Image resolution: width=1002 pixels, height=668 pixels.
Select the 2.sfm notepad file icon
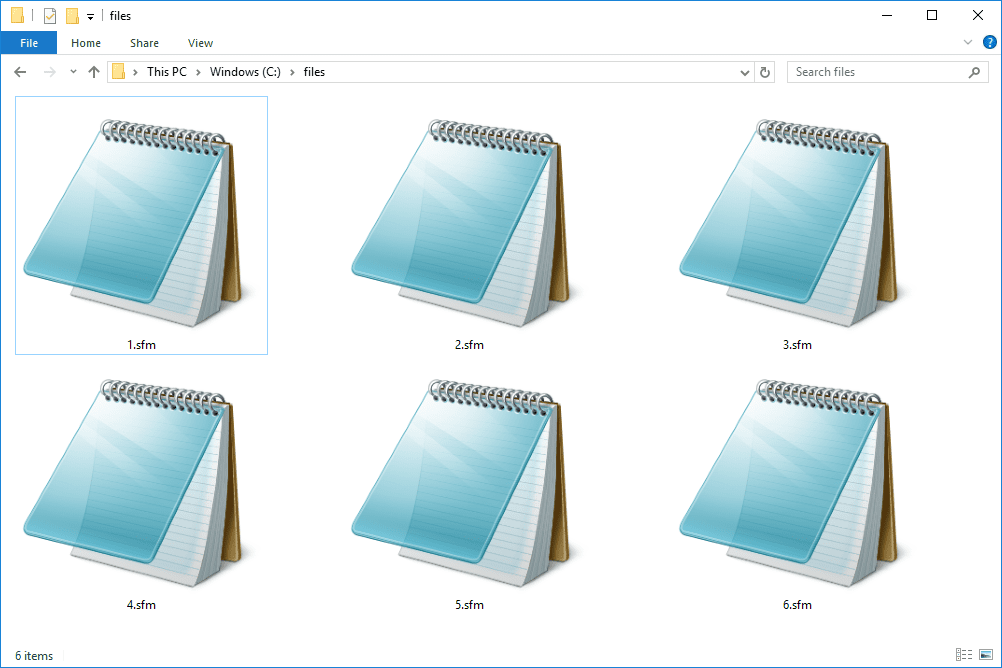click(462, 222)
